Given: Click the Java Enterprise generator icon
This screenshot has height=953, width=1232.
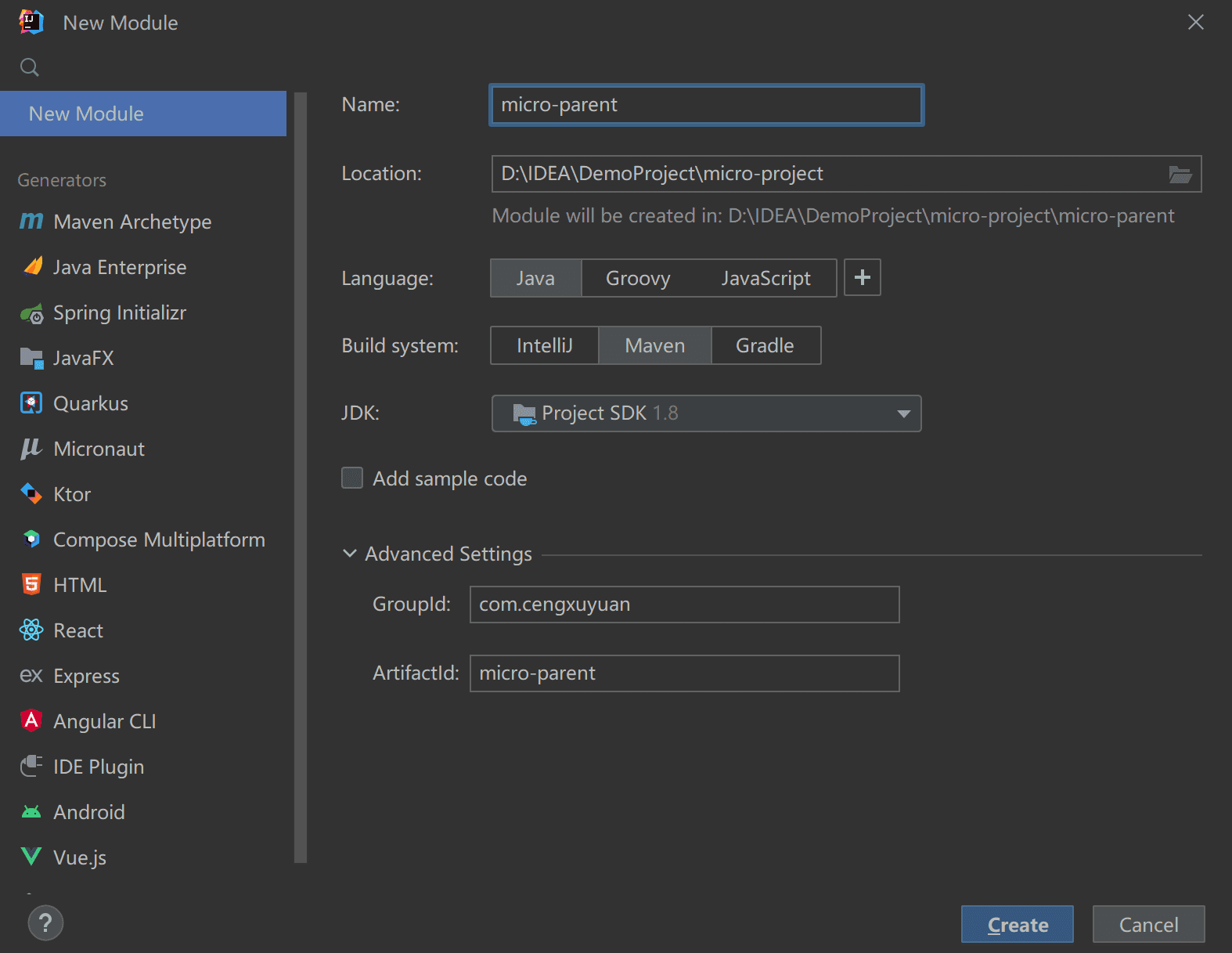Looking at the screenshot, I should coord(32,267).
